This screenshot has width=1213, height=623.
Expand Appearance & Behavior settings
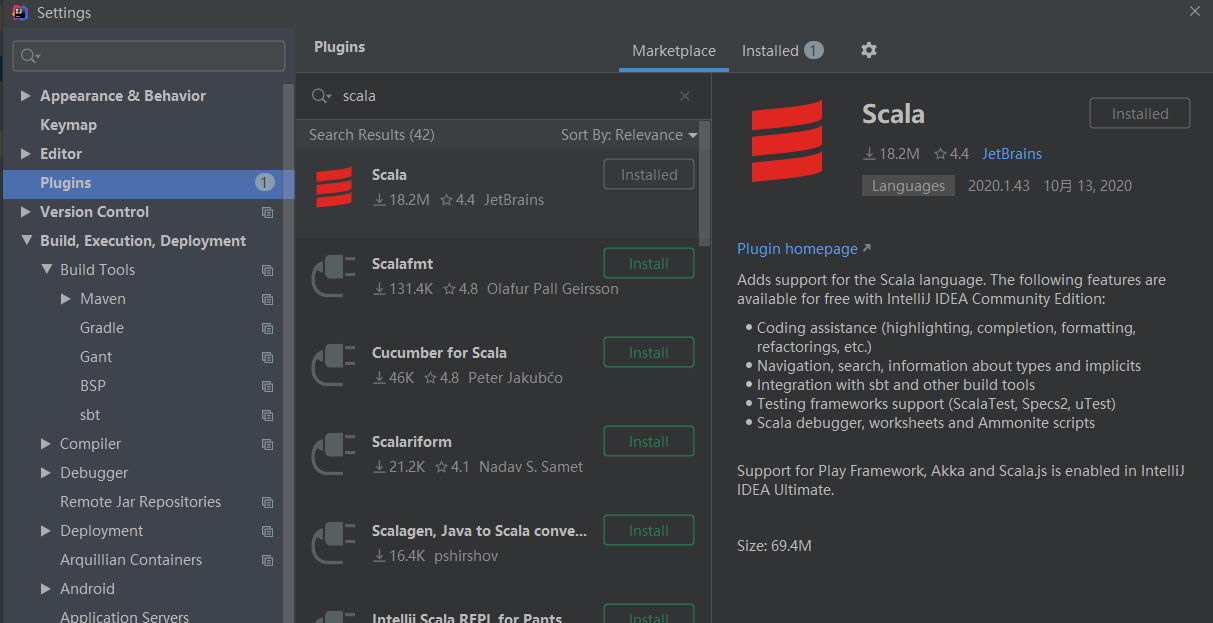26,96
